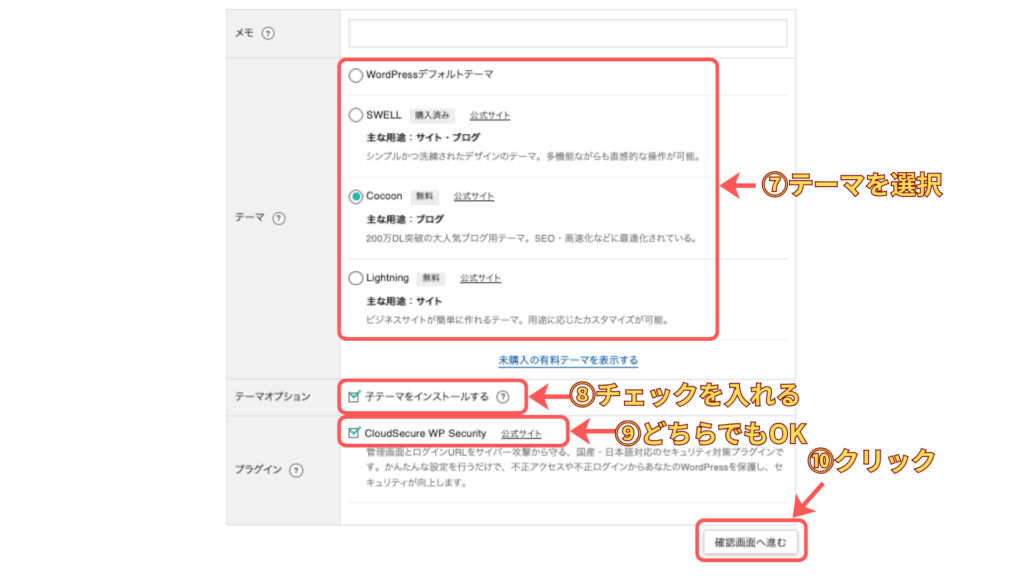This screenshot has height=576, width=1024.
Task: Open the CloudSecure WP Security 公式サイト link
Action: point(521,434)
